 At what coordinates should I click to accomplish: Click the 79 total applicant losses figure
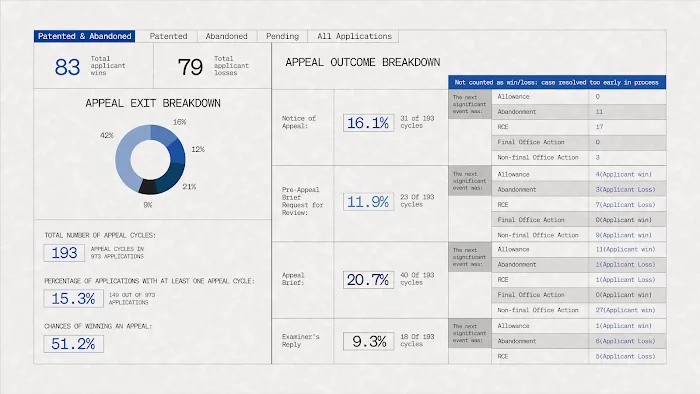coord(191,67)
